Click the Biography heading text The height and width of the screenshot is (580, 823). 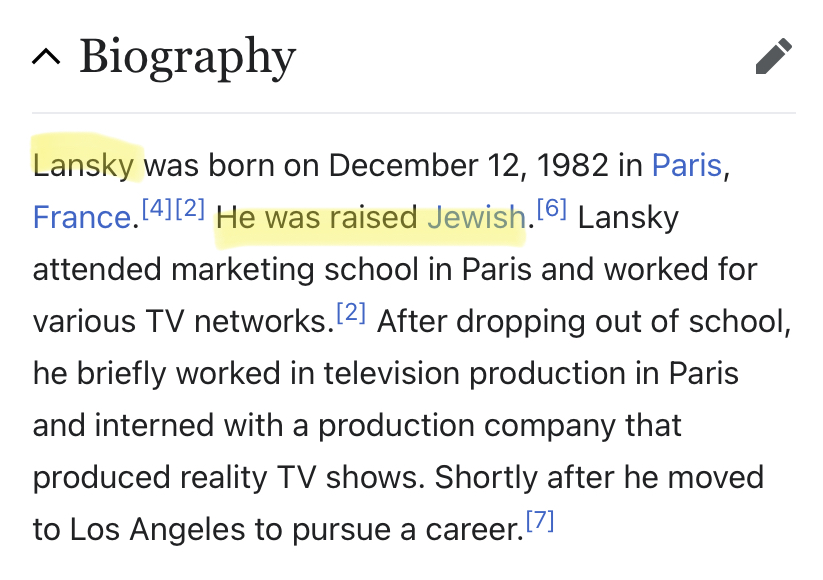(187, 57)
